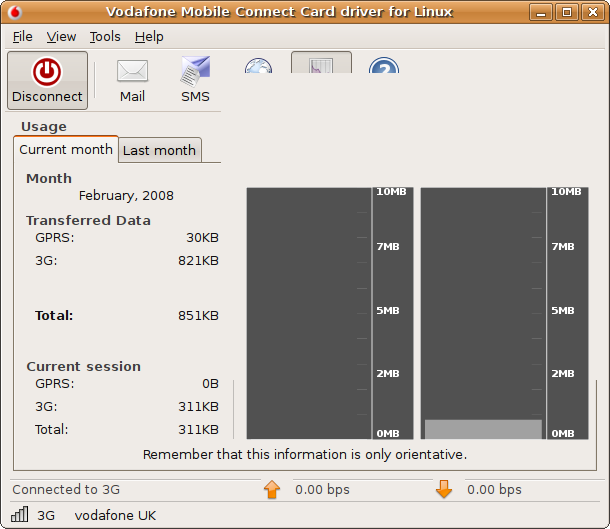Open the File menu

pos(22,36)
